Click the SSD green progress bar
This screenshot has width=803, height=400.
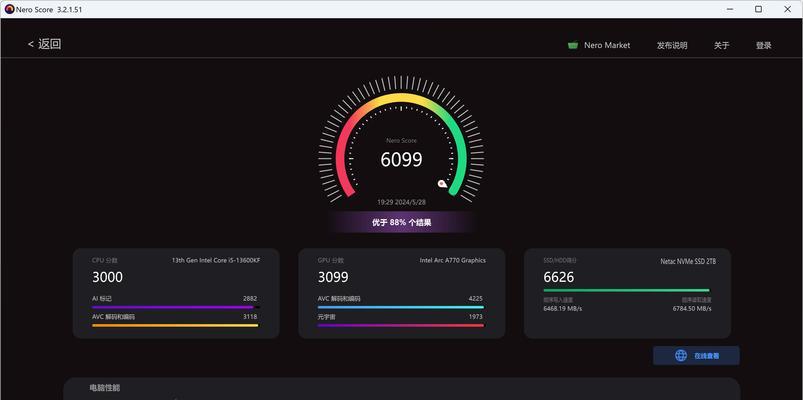pyautogui.click(x=626, y=290)
